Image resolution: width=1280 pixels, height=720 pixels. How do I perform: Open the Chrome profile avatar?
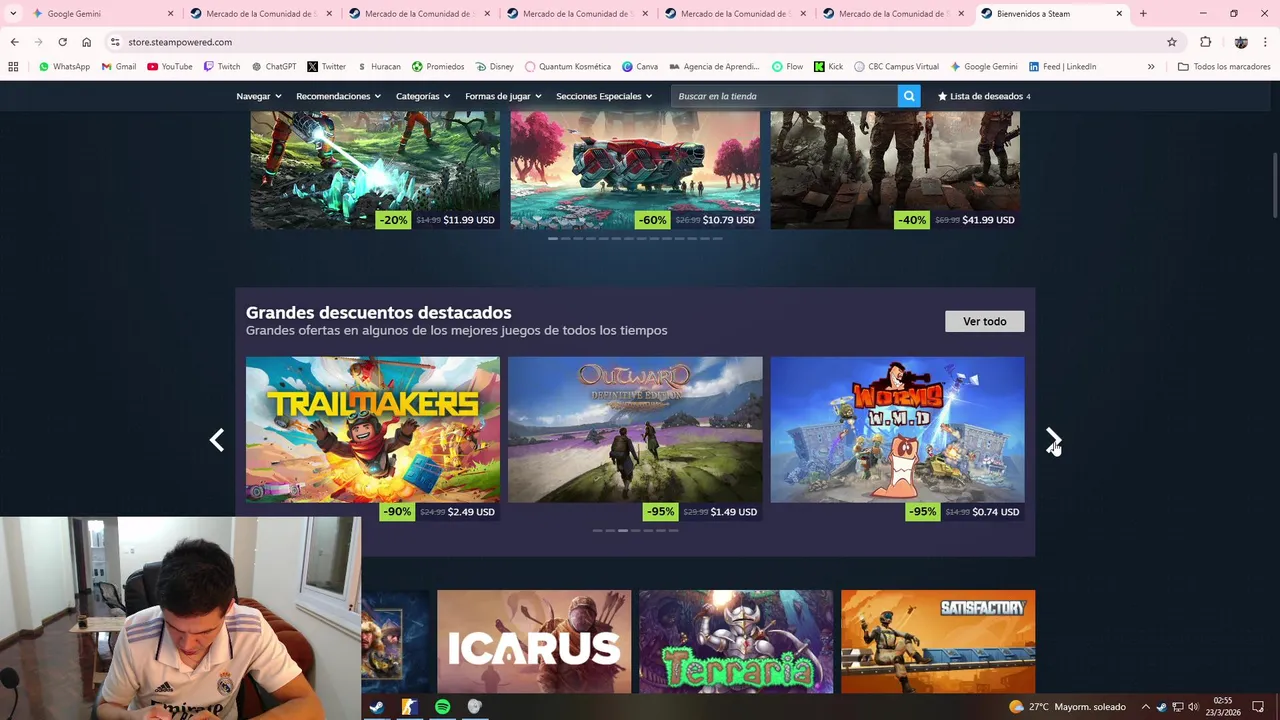tap(1241, 42)
